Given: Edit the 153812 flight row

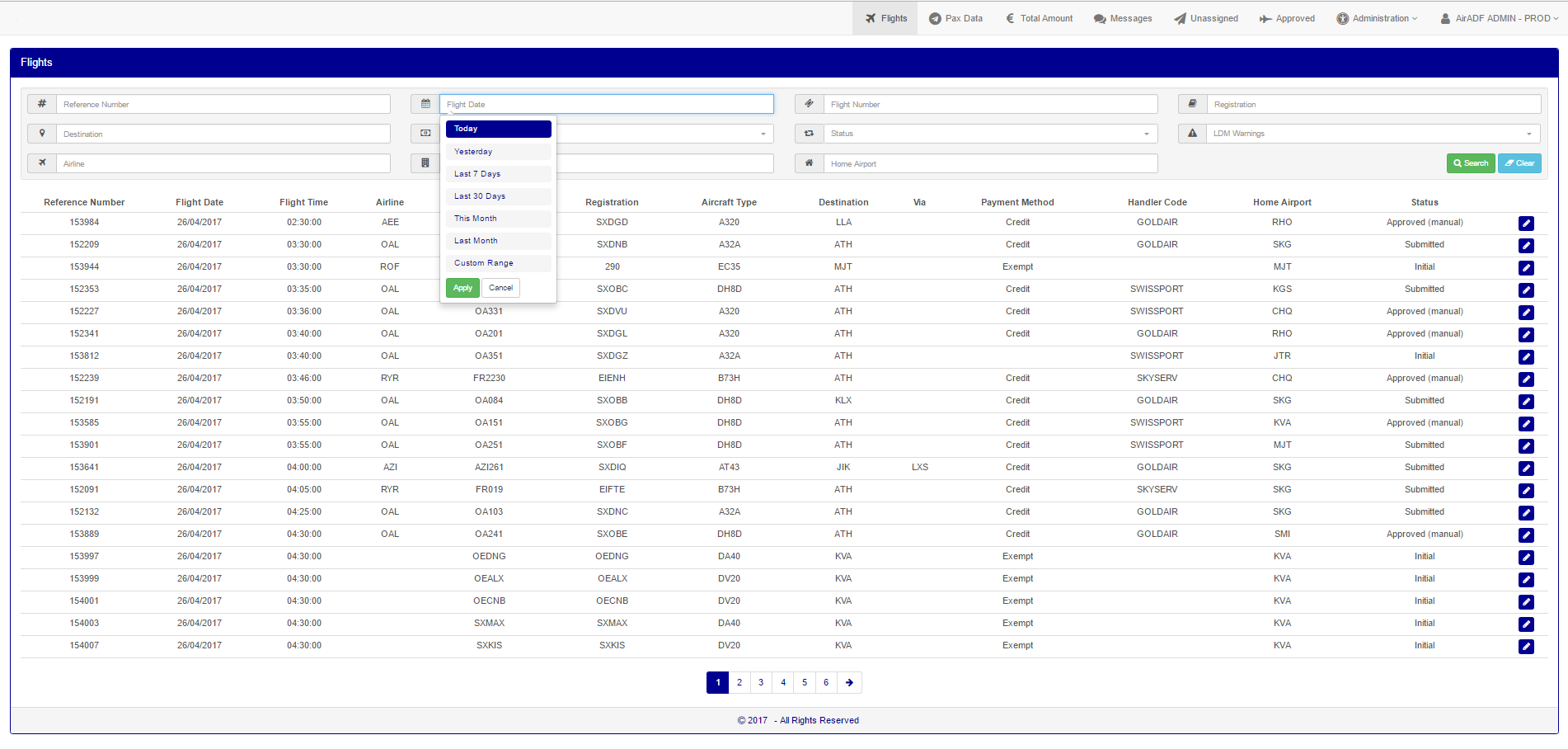Looking at the screenshot, I should tap(1526, 357).
